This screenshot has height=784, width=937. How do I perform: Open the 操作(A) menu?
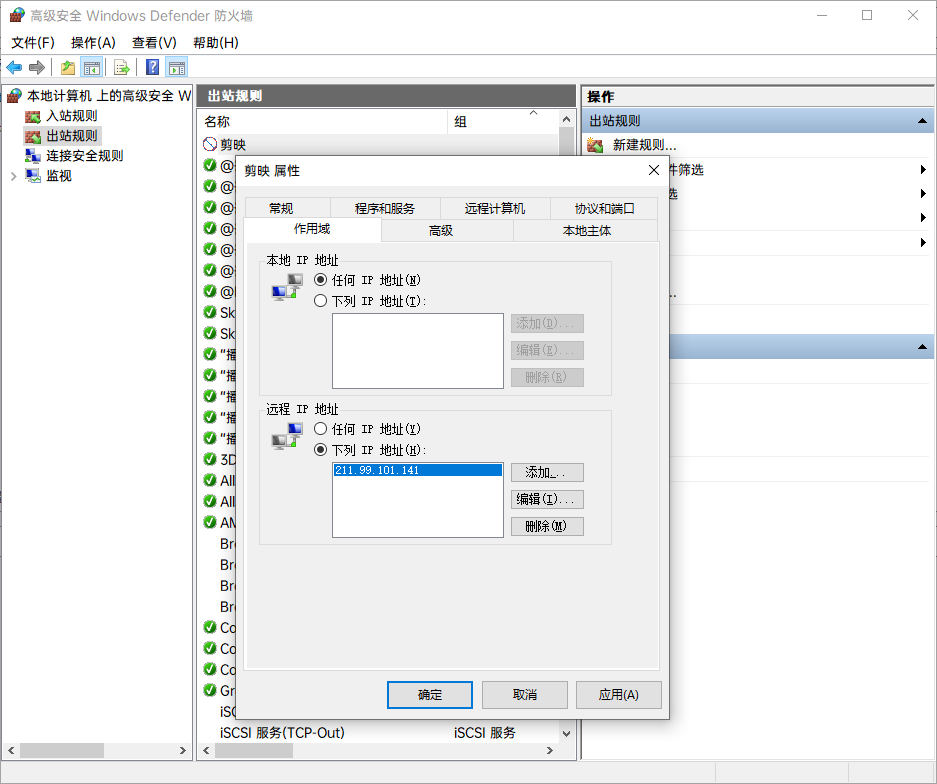coord(93,42)
